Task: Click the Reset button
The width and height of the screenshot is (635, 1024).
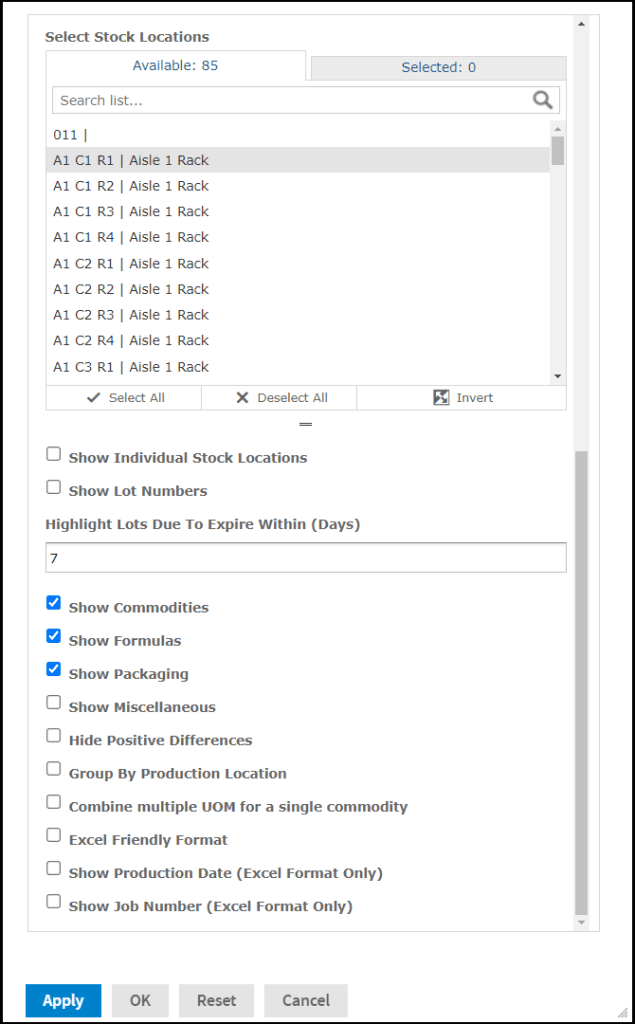Action: [x=216, y=1000]
